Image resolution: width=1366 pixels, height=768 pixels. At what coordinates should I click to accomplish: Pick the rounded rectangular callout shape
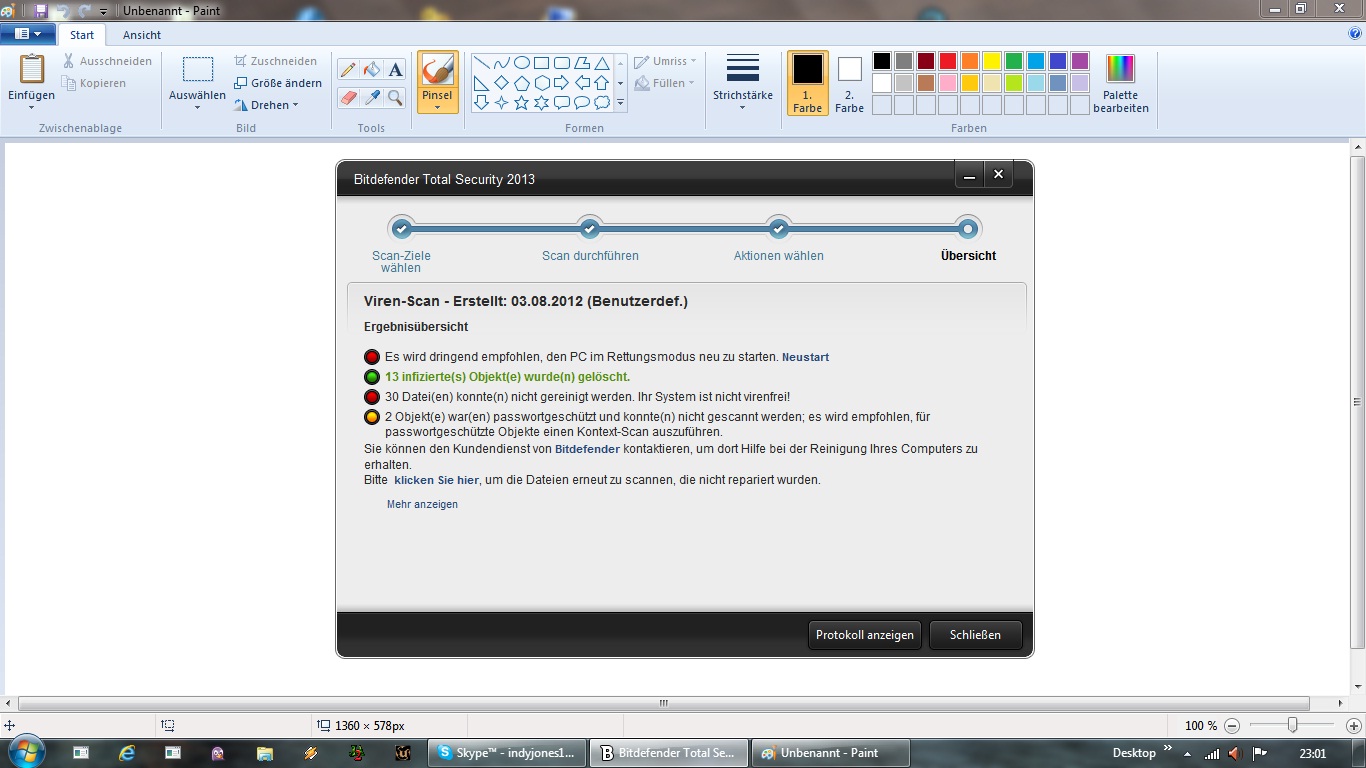(561, 103)
